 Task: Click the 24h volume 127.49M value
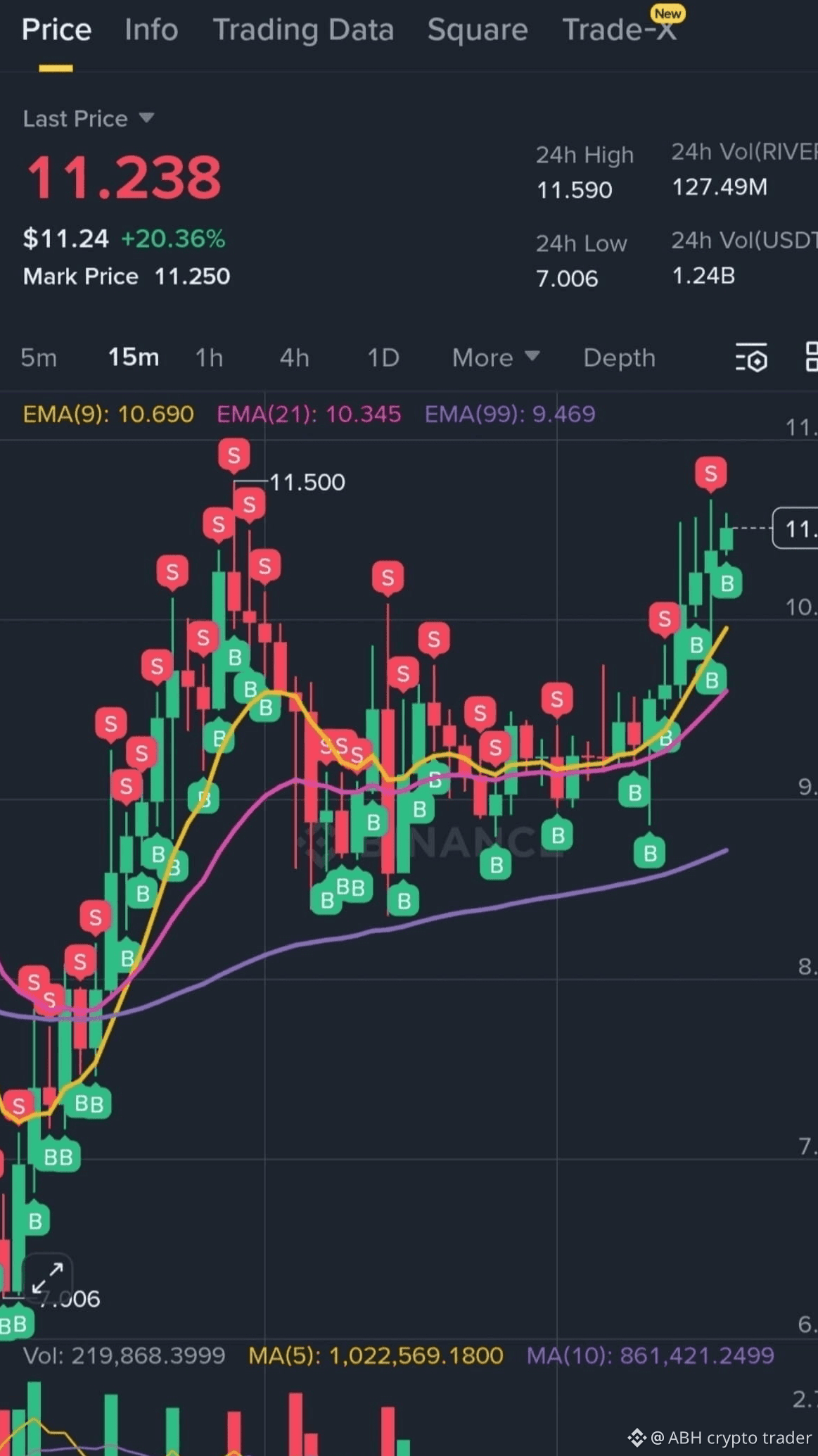click(x=720, y=187)
